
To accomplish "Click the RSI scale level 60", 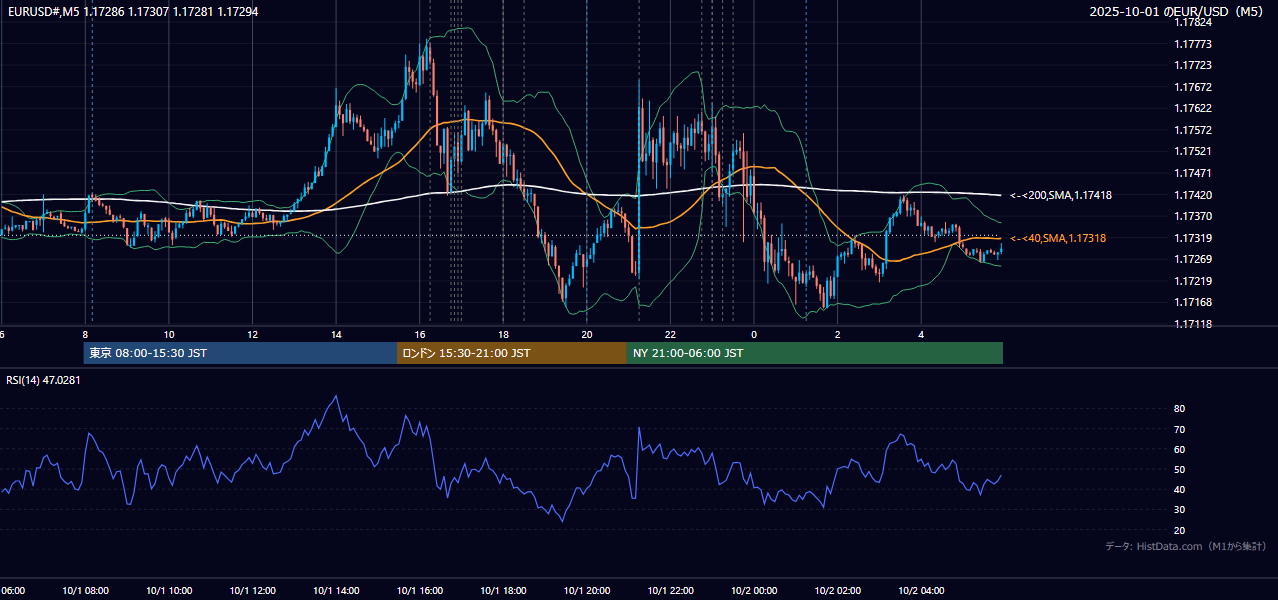I will [x=1179, y=449].
